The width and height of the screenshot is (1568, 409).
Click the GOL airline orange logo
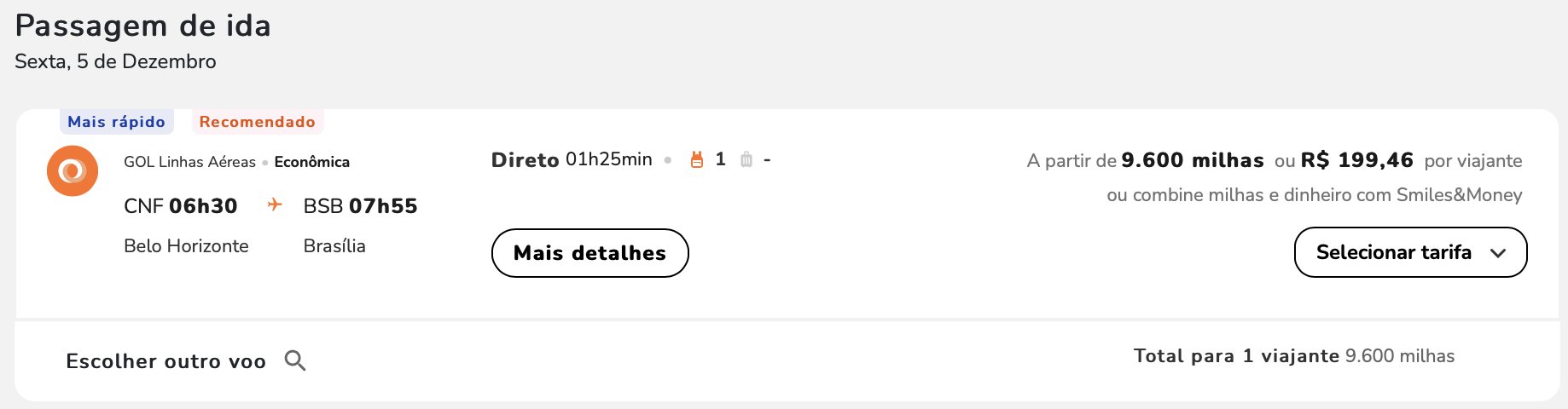[73, 170]
